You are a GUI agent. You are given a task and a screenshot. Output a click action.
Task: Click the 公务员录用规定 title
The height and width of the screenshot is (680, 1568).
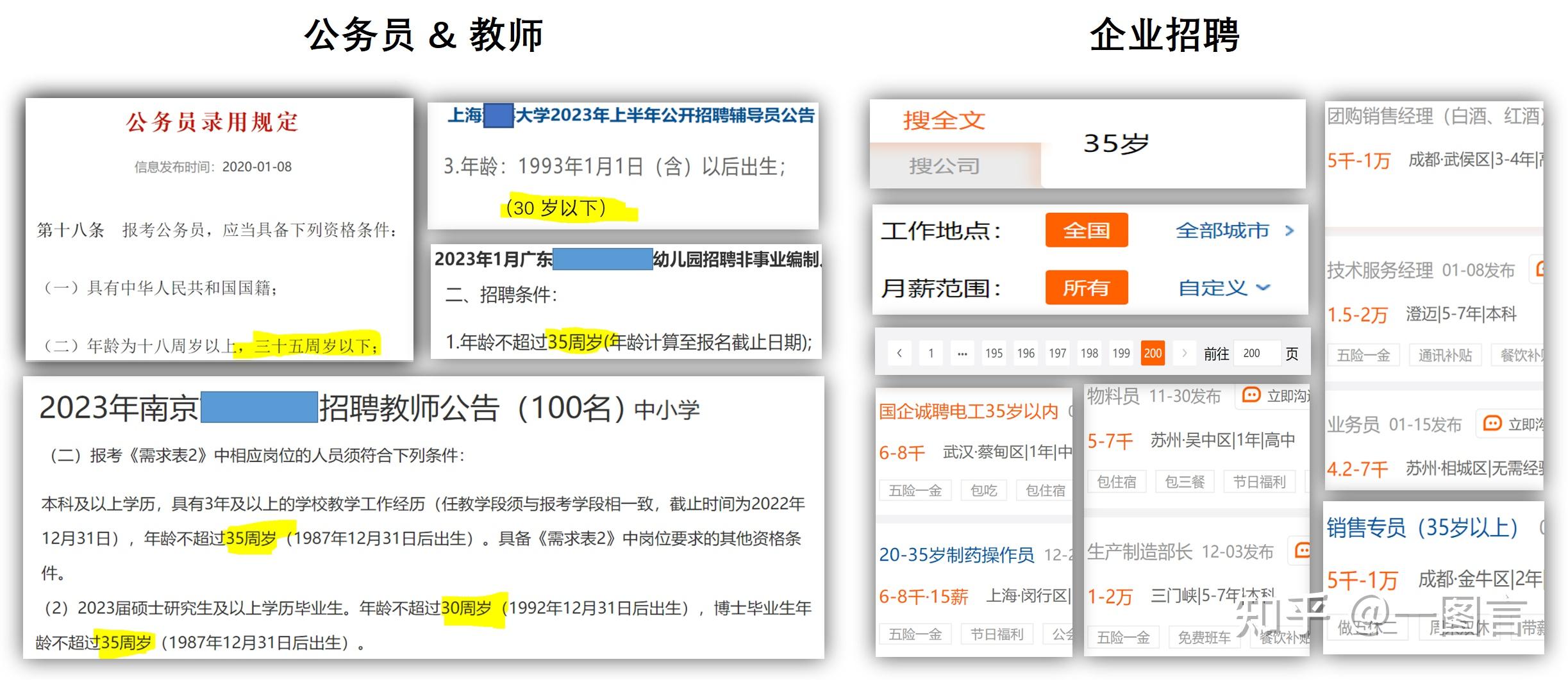212,122
